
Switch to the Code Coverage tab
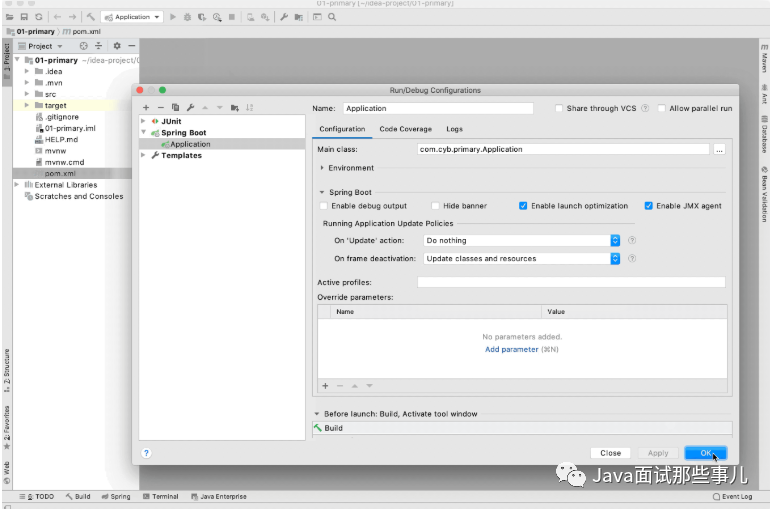[x=405, y=129]
